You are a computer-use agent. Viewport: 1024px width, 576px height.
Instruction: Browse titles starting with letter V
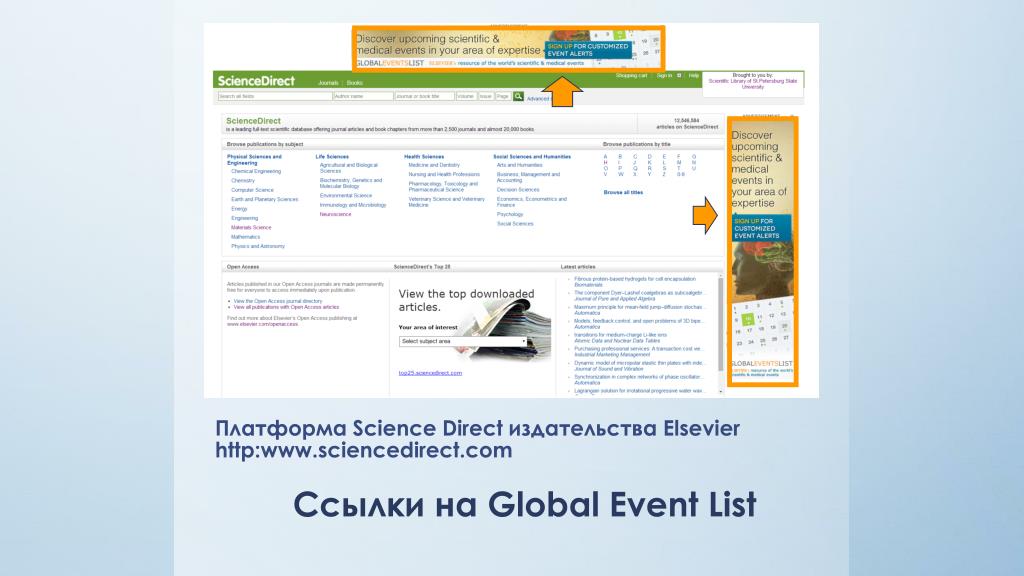[605, 174]
